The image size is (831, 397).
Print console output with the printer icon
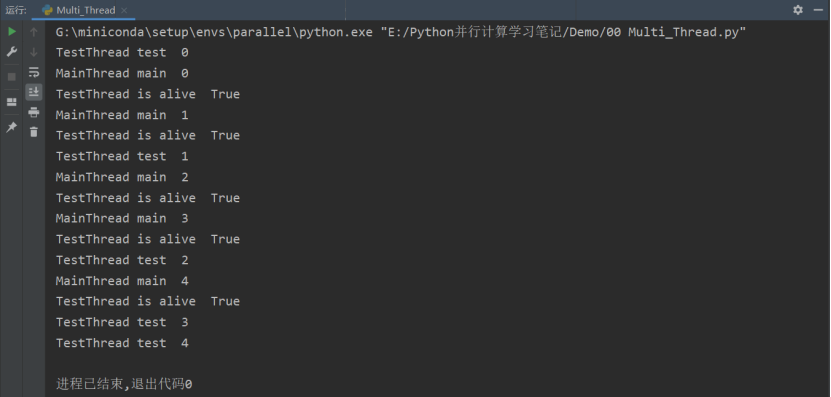34,112
